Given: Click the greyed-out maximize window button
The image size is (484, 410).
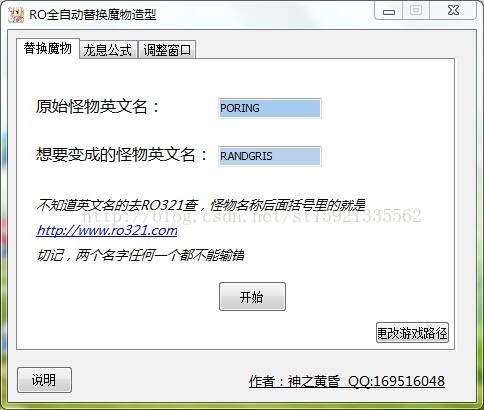Looking at the screenshot, I should tap(416, 11).
